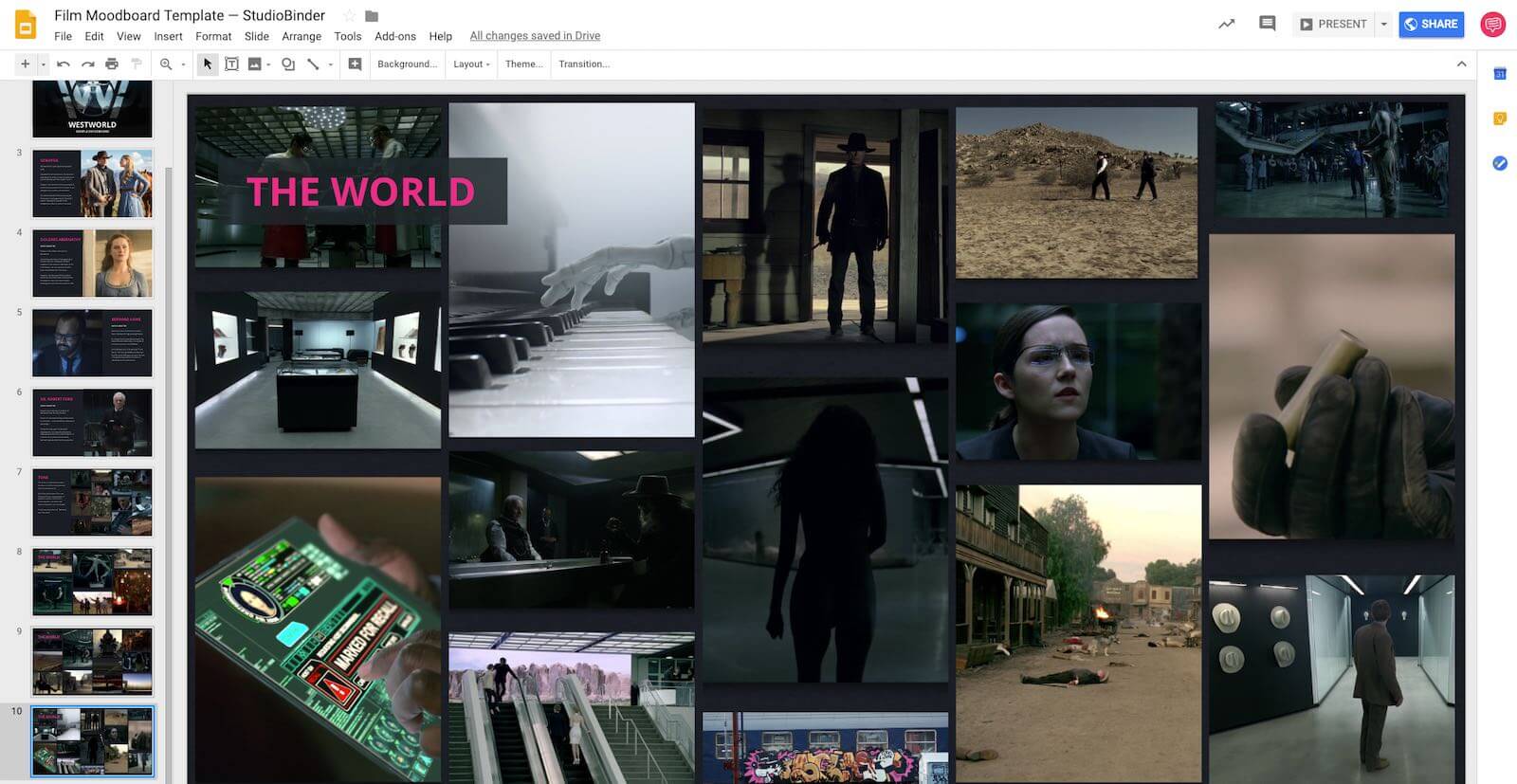Click the move to folder icon
Screen dimensions: 1517x784
click(x=372, y=16)
